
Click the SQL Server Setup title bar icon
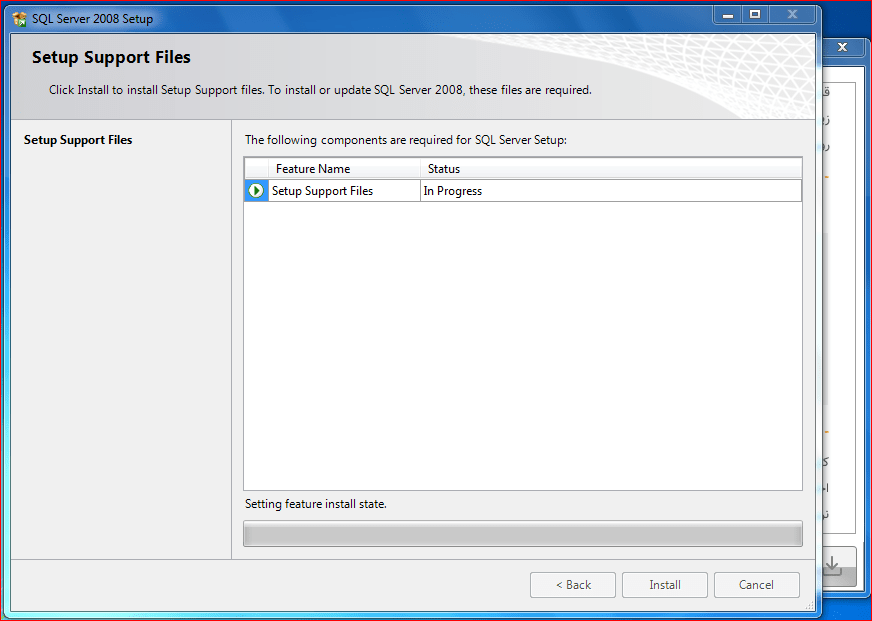(19, 19)
